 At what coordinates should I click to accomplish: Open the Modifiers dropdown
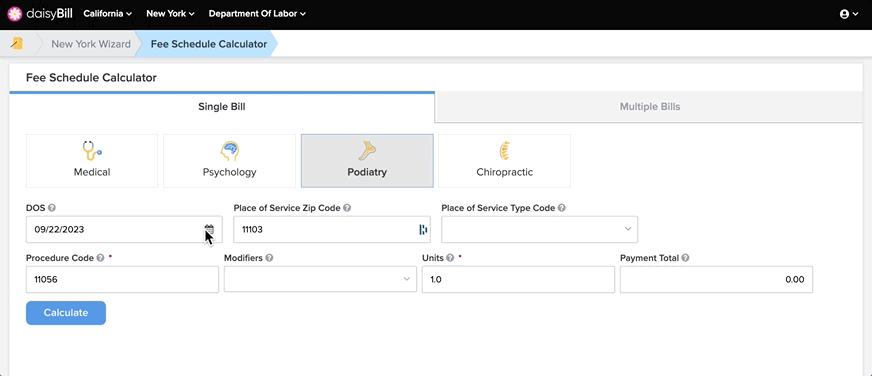point(320,279)
